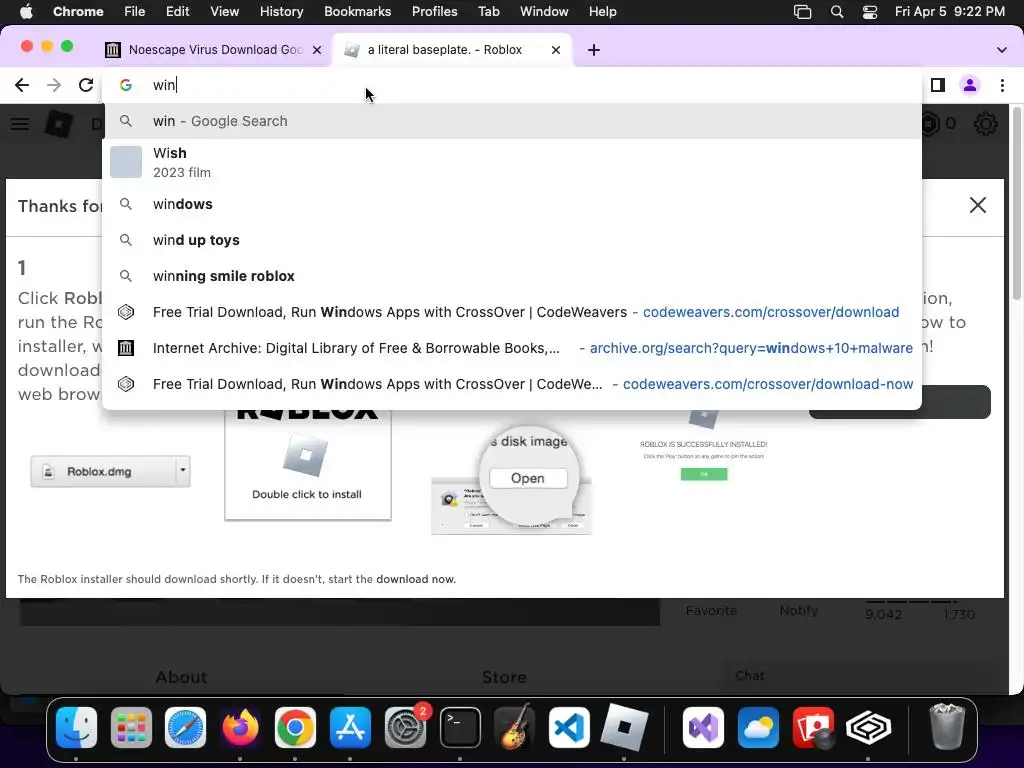The width and height of the screenshot is (1024, 768).
Task: Close the a literal baseplate tab
Action: tap(556, 50)
